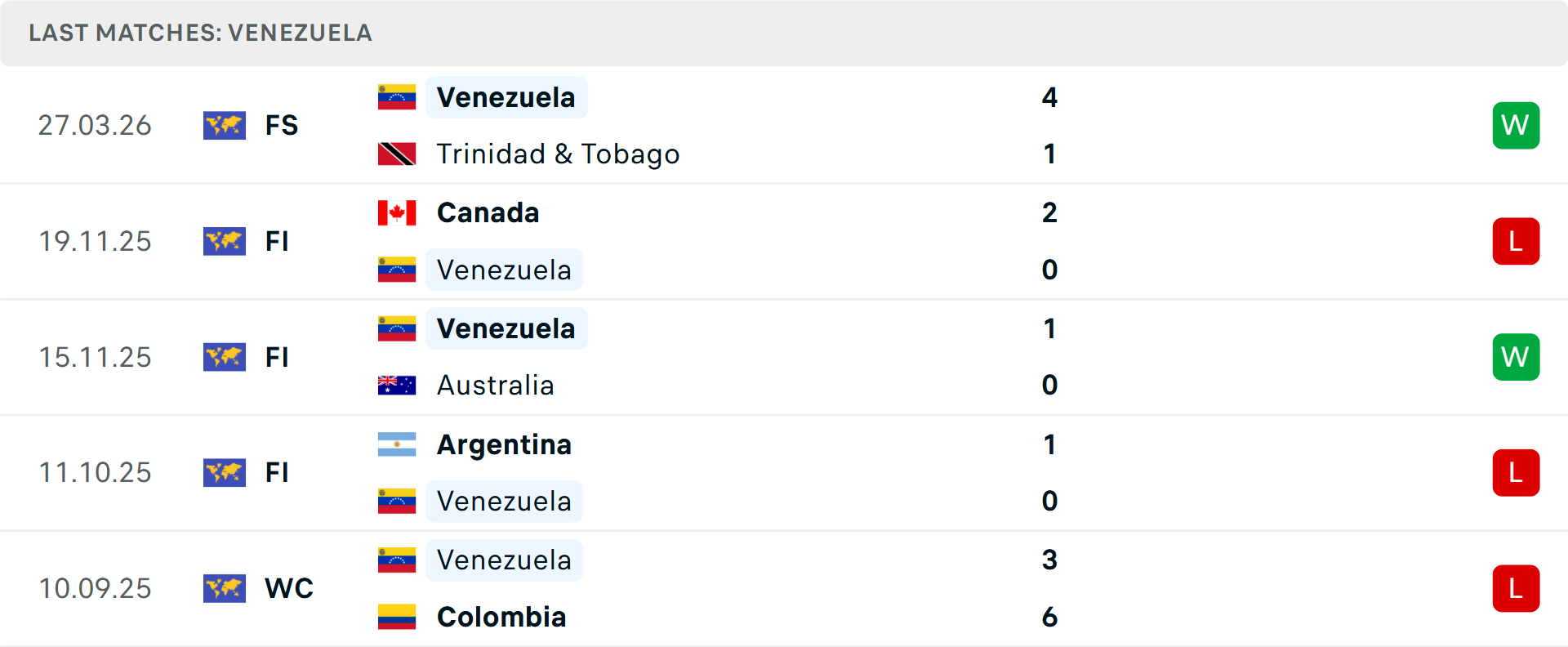
Task: Open the Colombia team link
Action: pyautogui.click(x=501, y=617)
